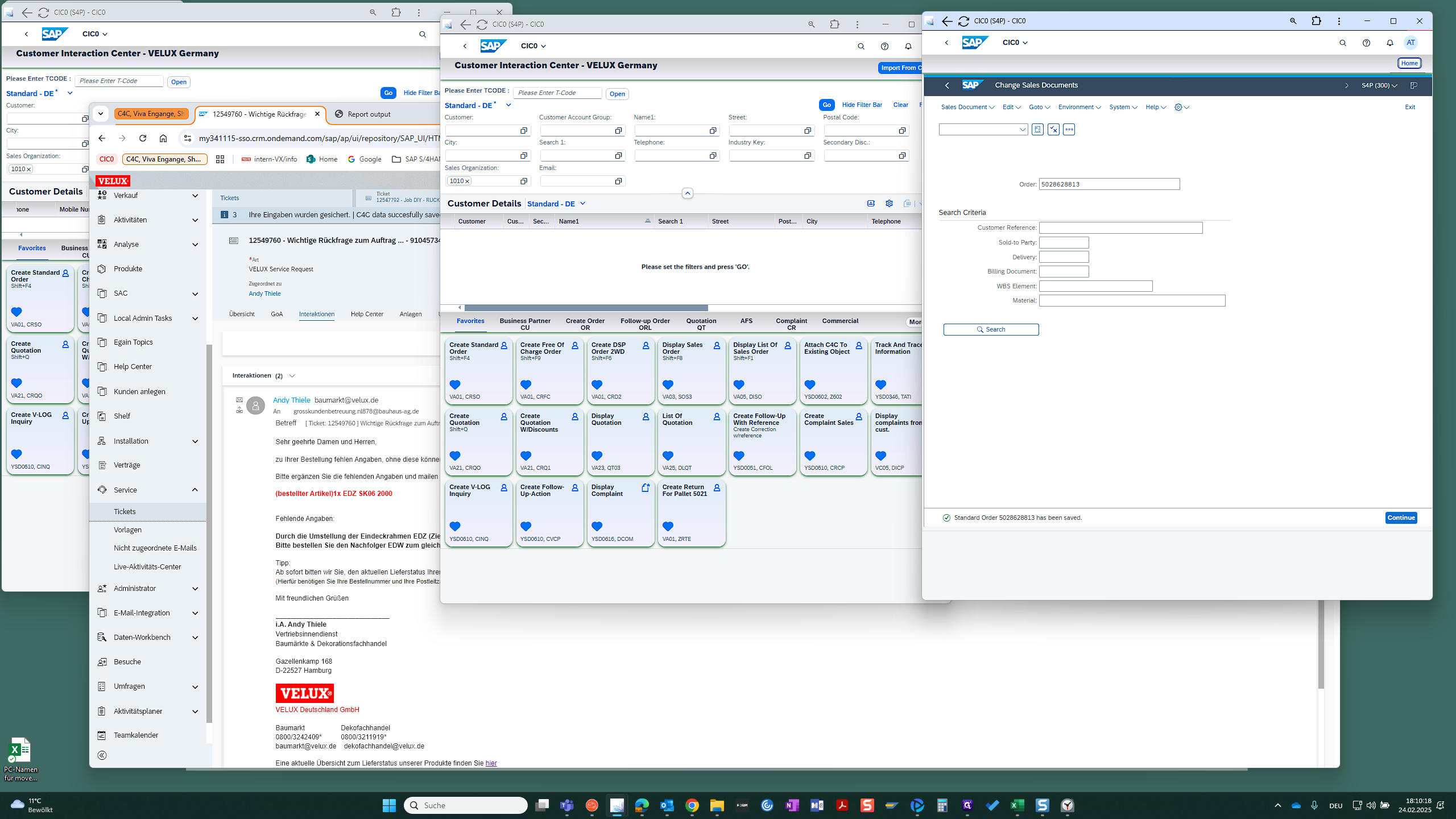The width and height of the screenshot is (1456, 819).
Task: Open the Goto menu in Change Sales Documents
Action: pyautogui.click(x=1039, y=107)
